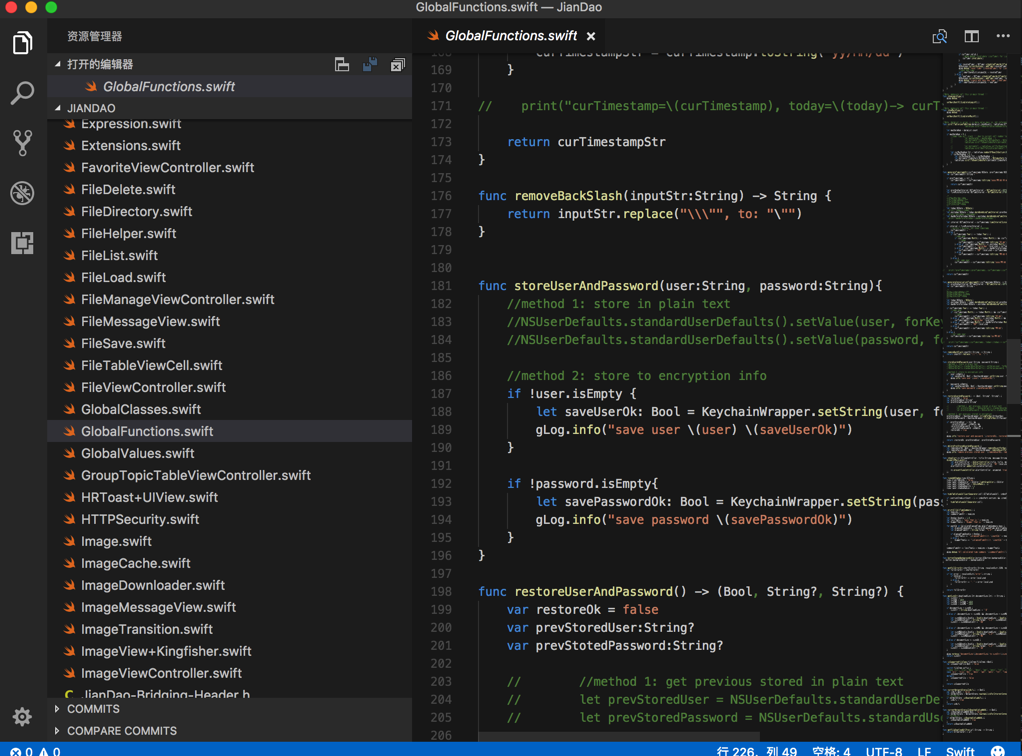Click the open preview/search icon in the editor title
Image resolution: width=1022 pixels, height=756 pixels.
point(939,36)
